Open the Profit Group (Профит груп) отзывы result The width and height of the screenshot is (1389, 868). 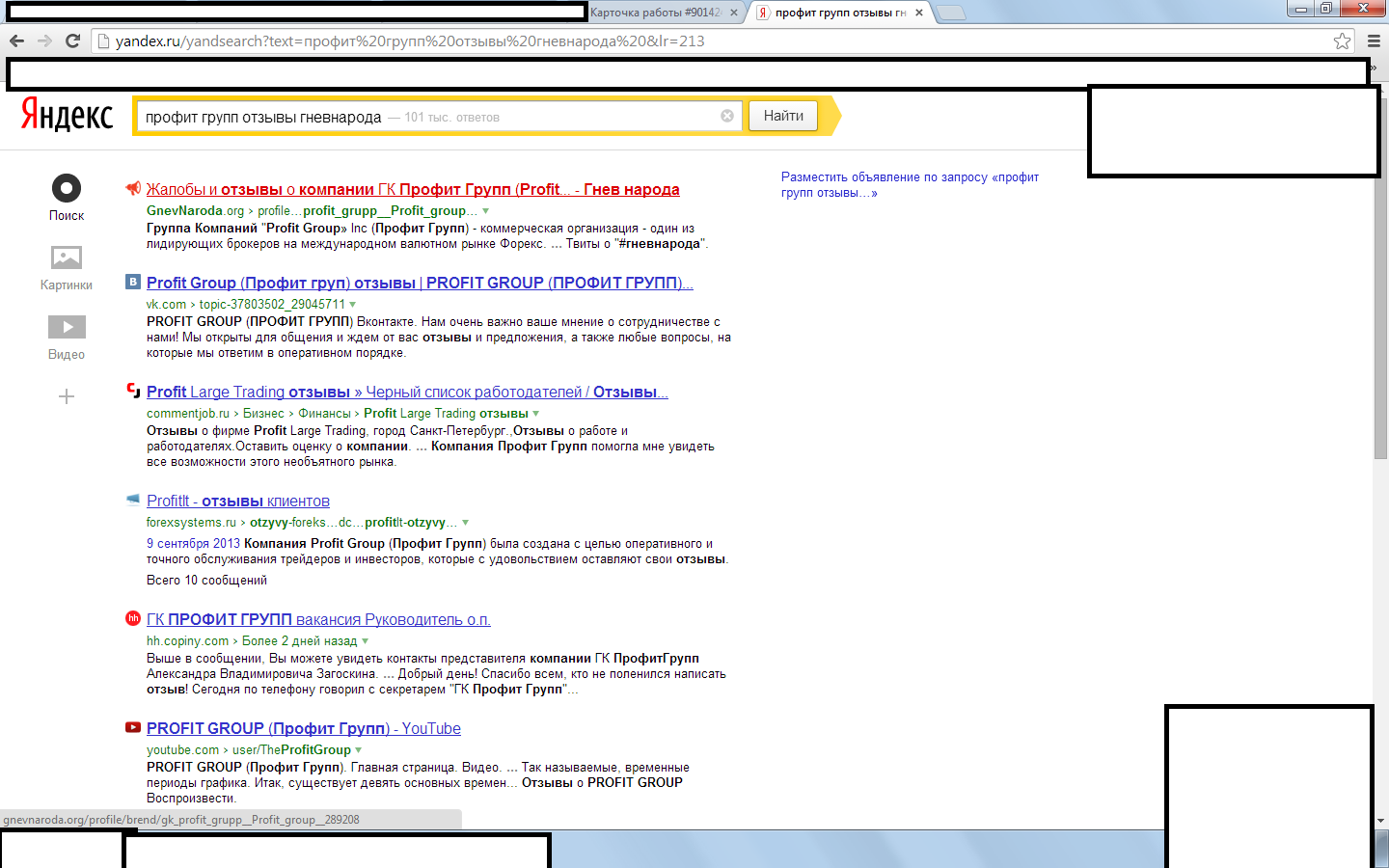[x=420, y=283]
